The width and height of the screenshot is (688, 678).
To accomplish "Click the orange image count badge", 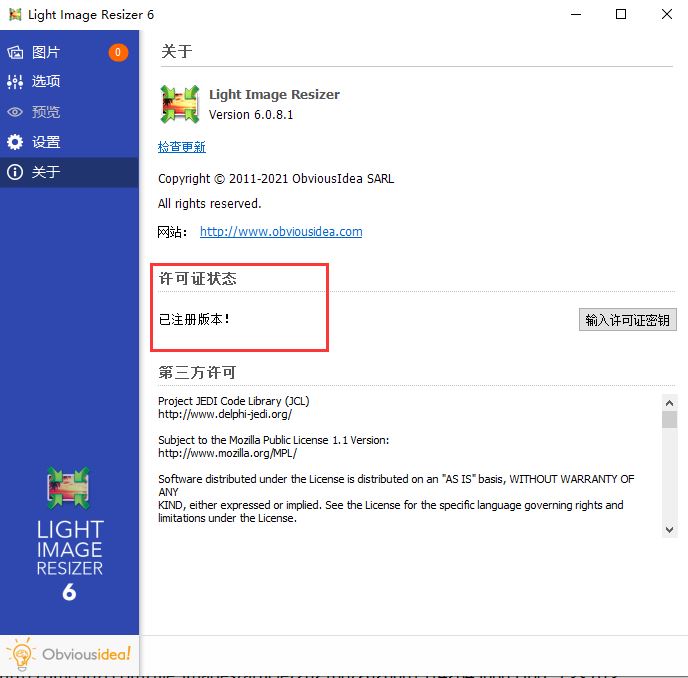I will coord(118,53).
